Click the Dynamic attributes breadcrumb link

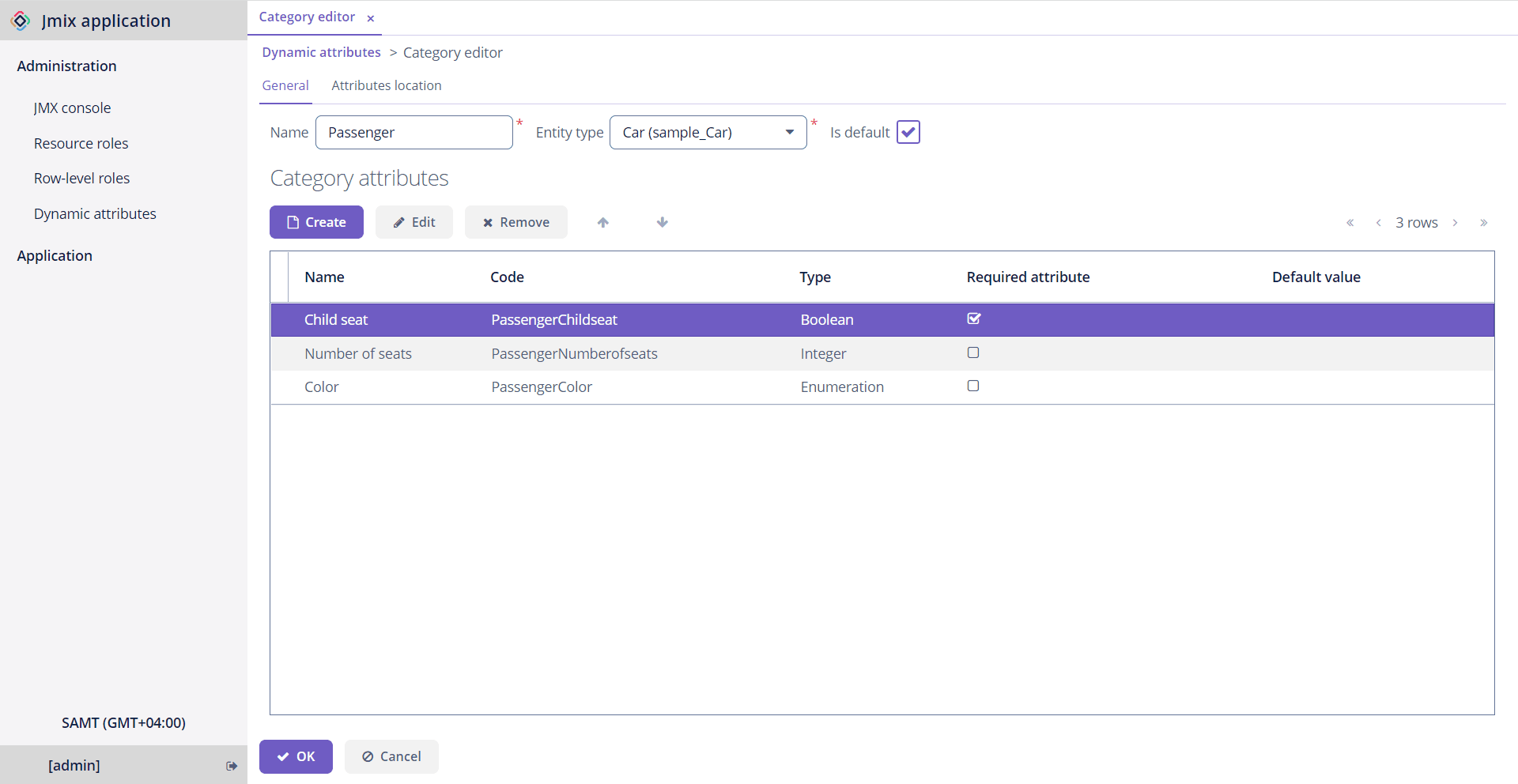321,52
